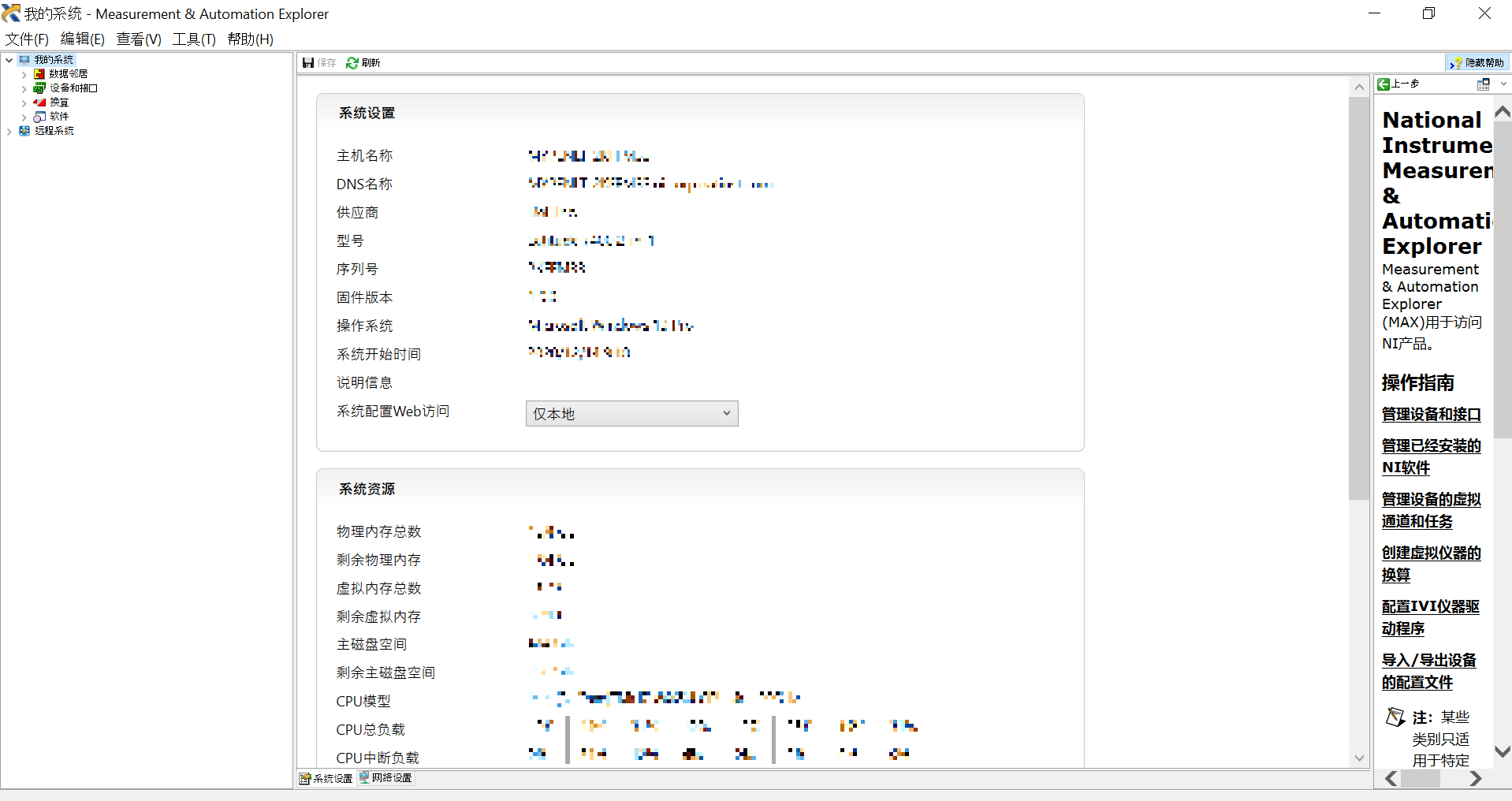1512x801 pixels.
Task: Expand the 设备和接口 tree node
Action: click(x=24, y=88)
